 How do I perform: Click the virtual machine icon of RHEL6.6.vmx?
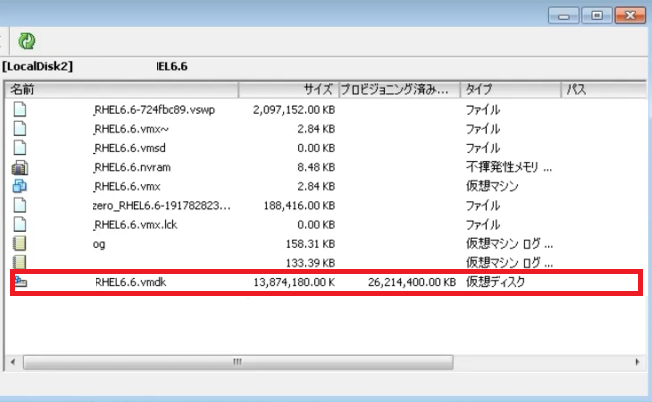[x=20, y=186]
